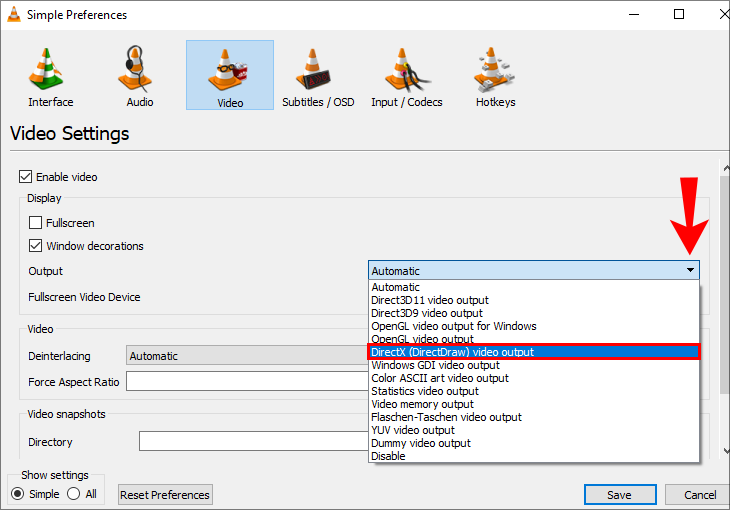Click the VLC cone icon in the title bar
The image size is (730, 510).
coord(14,14)
